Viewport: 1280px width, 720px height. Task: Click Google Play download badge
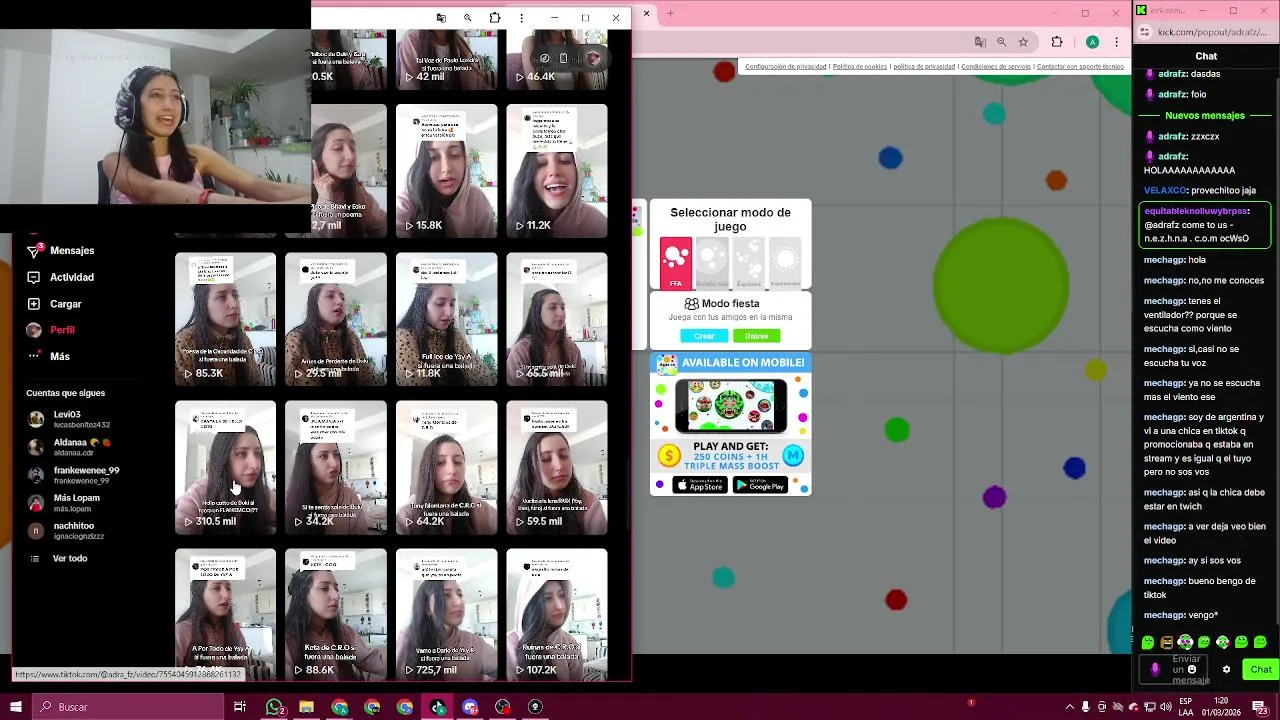pyautogui.click(x=761, y=485)
